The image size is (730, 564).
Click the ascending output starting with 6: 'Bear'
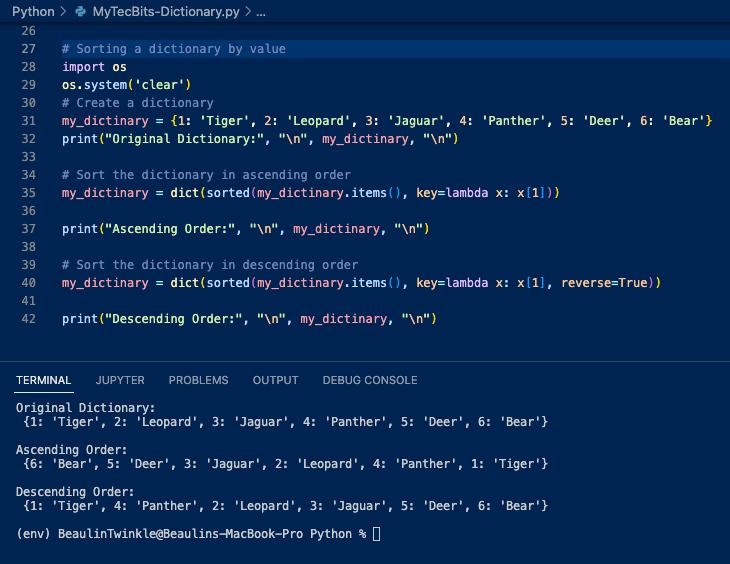click(286, 464)
